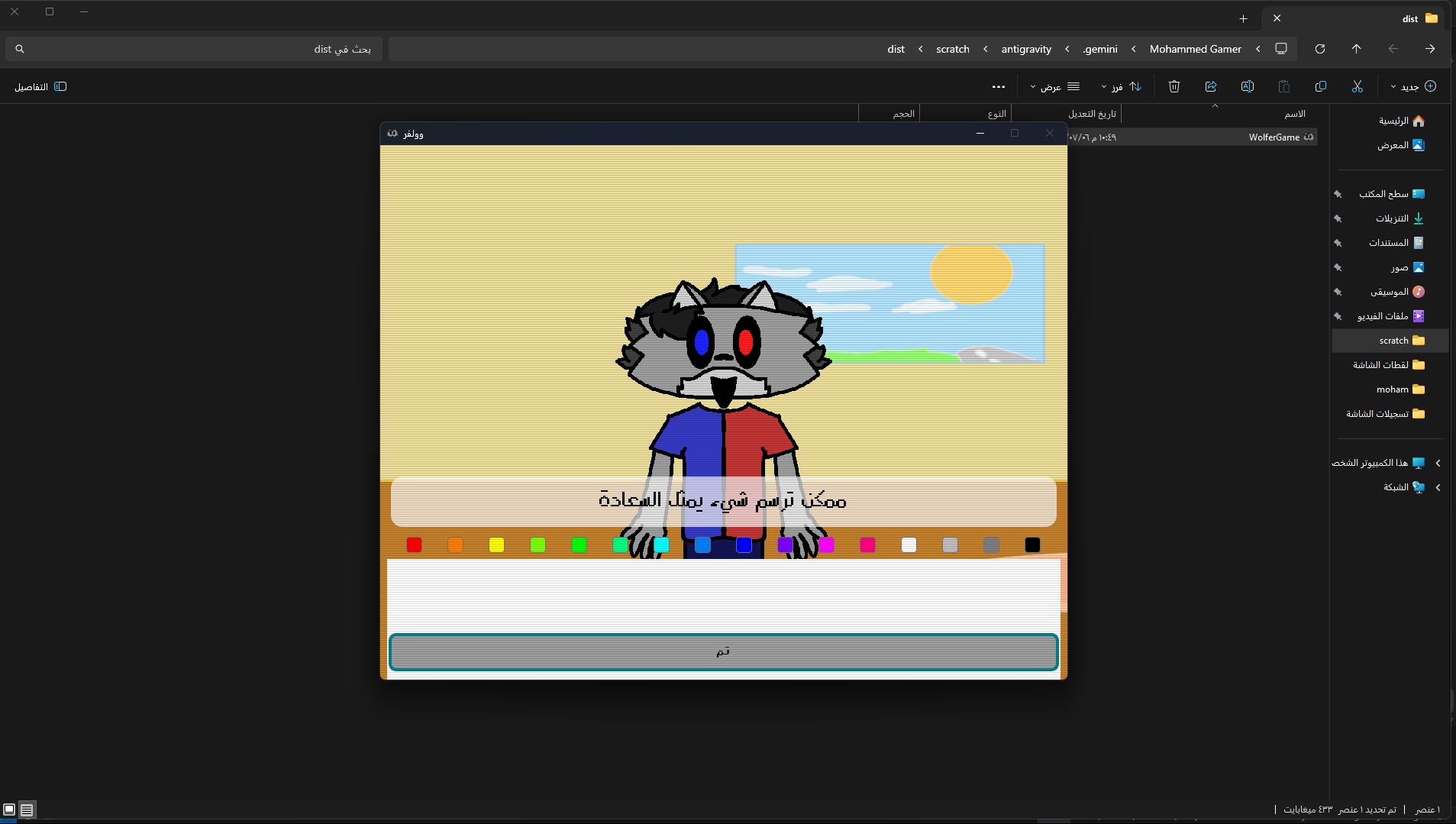Sort files by الحجم size column
Viewport: 1456px width, 824px height.
click(x=889, y=114)
